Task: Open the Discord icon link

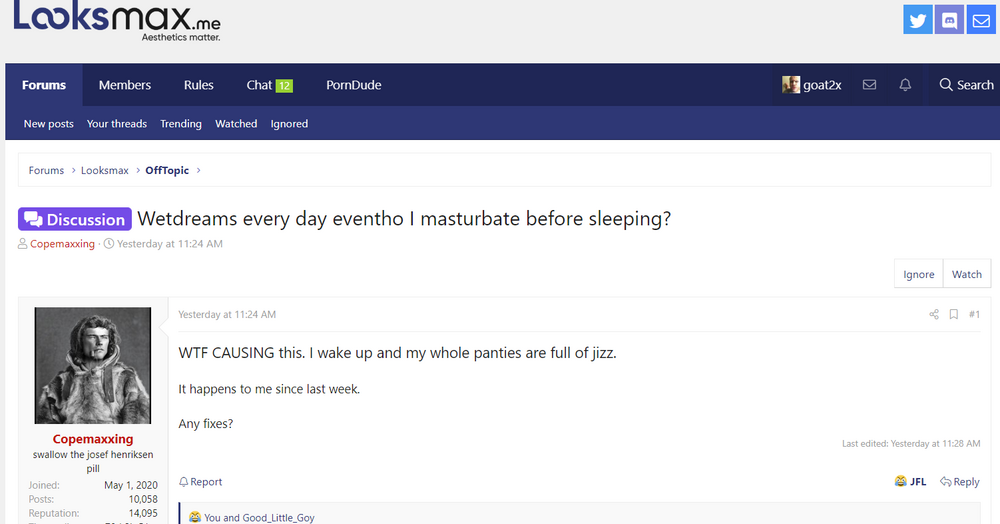Action: point(949,20)
